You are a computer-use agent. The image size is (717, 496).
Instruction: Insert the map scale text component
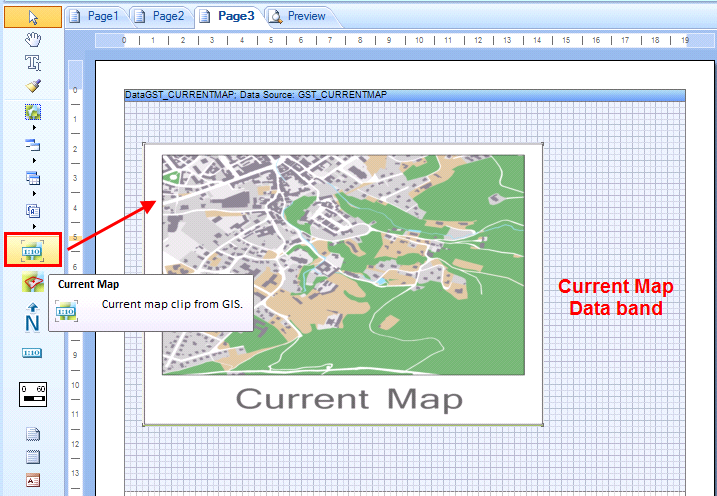pyautogui.click(x=32, y=353)
